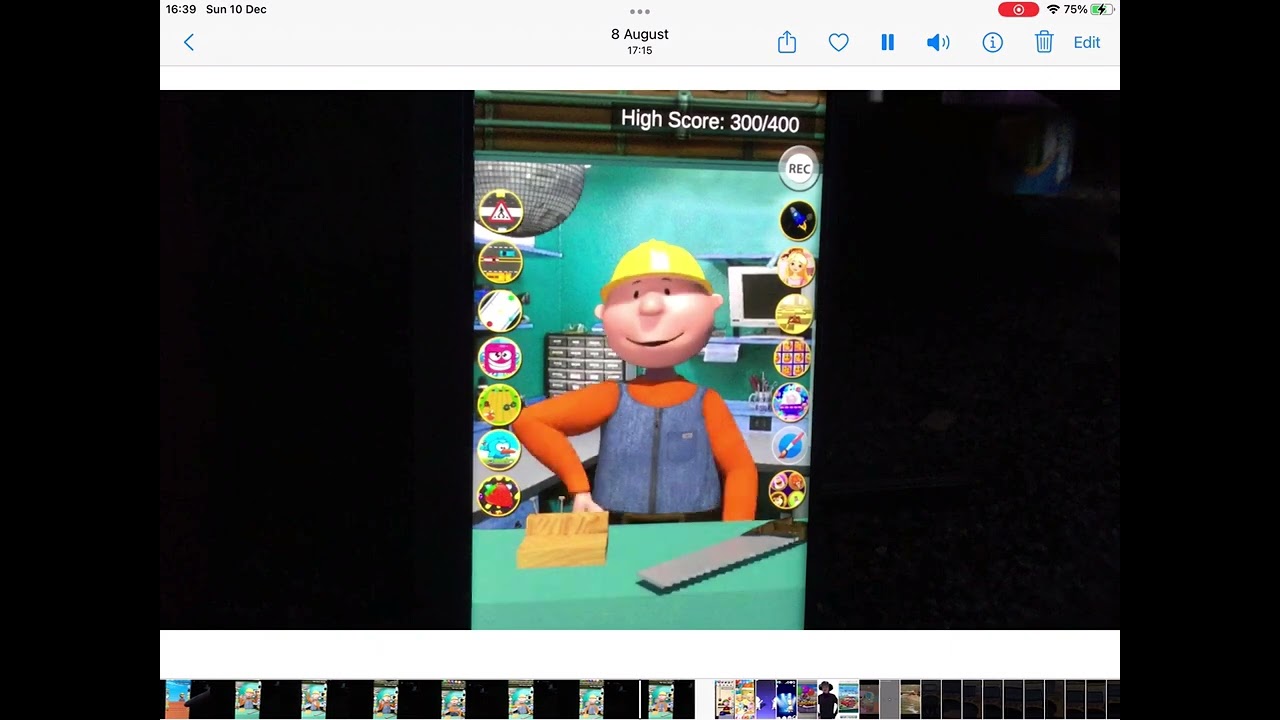Delete the video with the trash icon
The width and height of the screenshot is (1280, 720).
tap(1044, 42)
